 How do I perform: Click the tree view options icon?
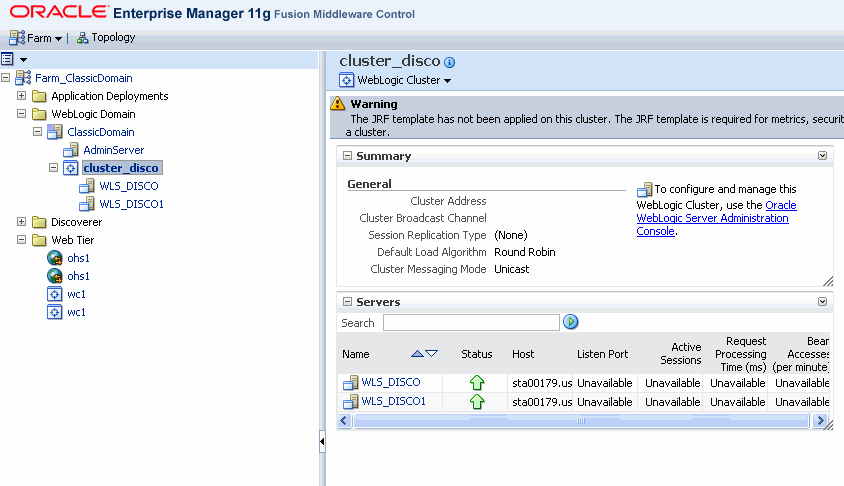(8, 60)
